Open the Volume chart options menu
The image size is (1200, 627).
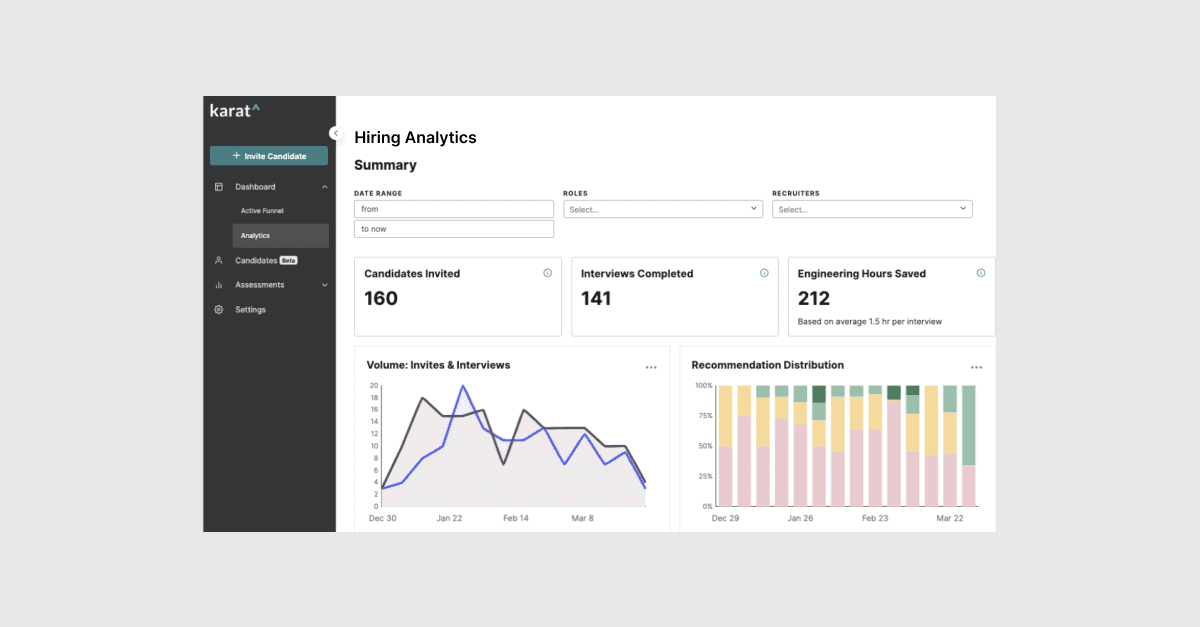651,366
